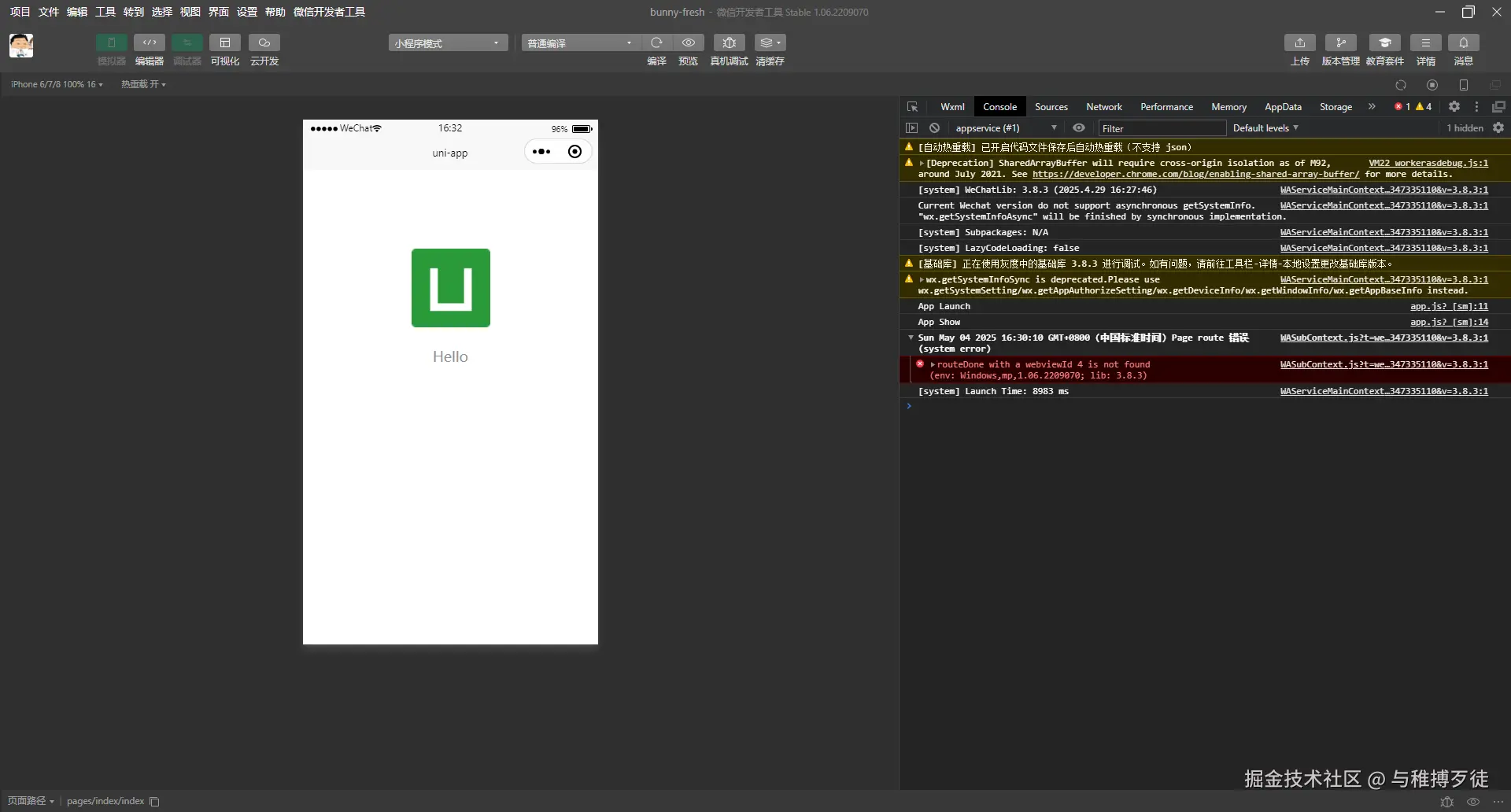1511x812 pixels.
Task: Switch to the Network tab
Action: 1103,107
